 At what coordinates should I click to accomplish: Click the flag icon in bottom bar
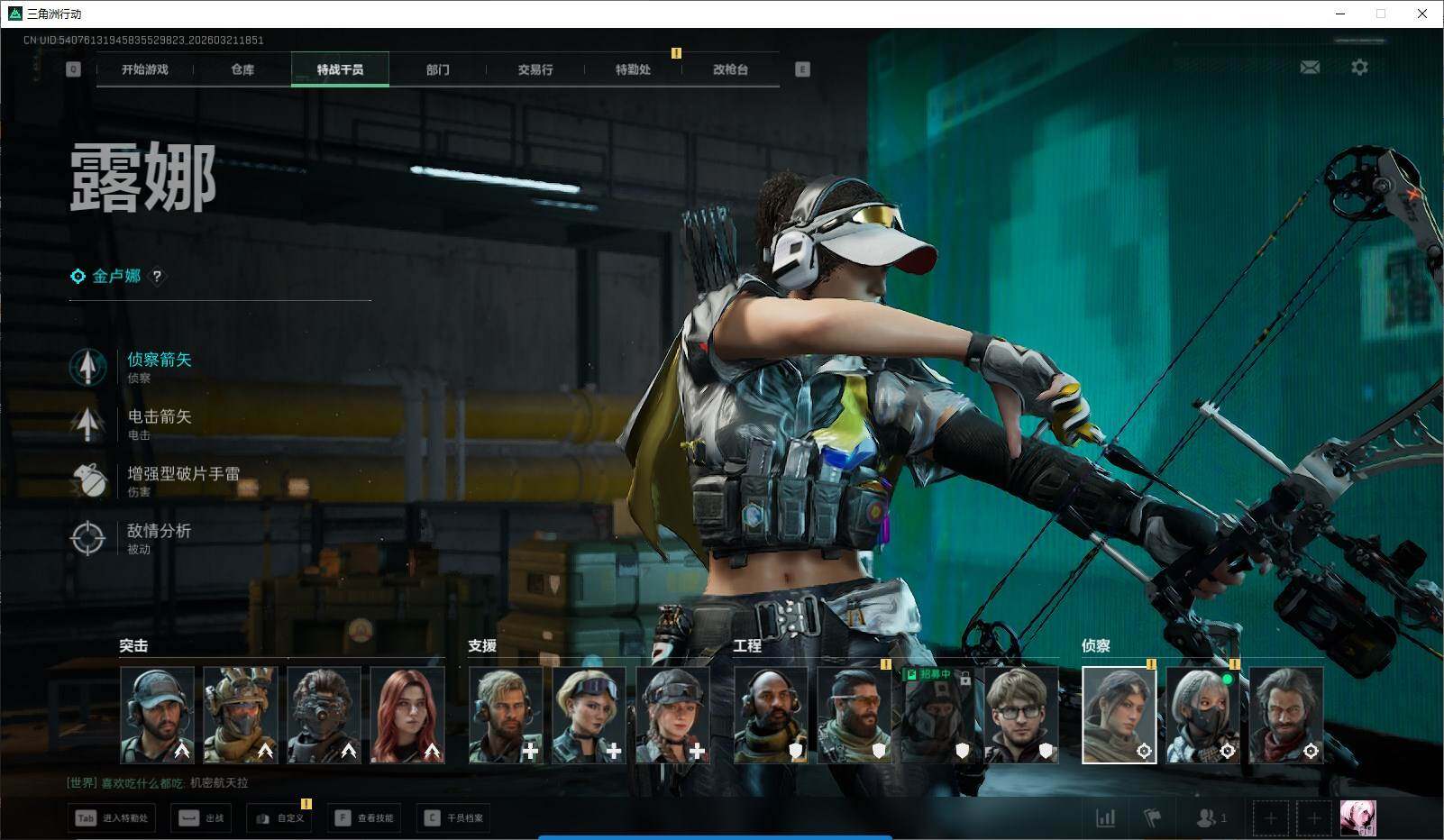(x=1152, y=818)
